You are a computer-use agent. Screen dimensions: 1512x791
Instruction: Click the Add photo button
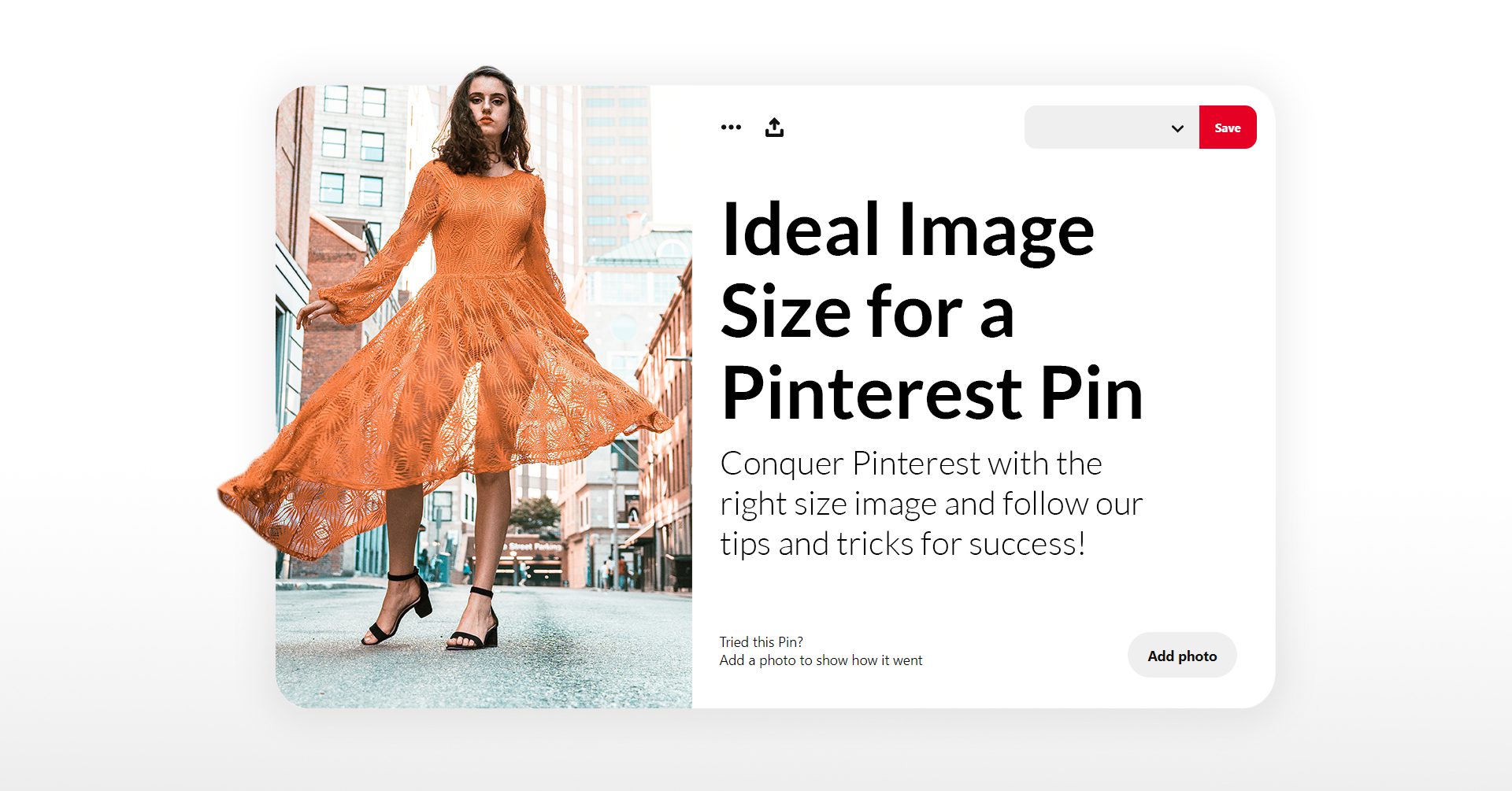1182,656
